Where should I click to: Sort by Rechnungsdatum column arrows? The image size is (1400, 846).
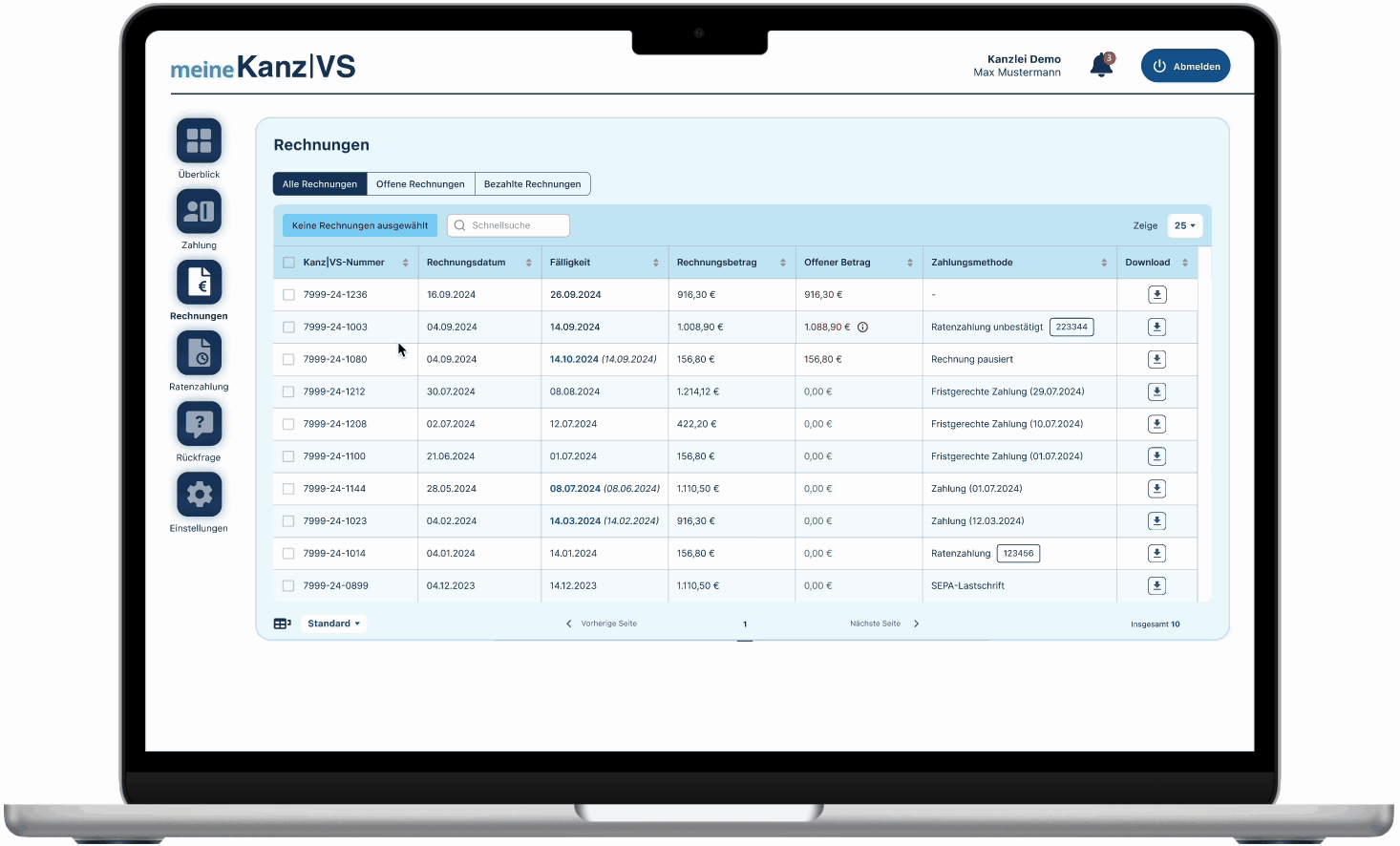pos(528,263)
